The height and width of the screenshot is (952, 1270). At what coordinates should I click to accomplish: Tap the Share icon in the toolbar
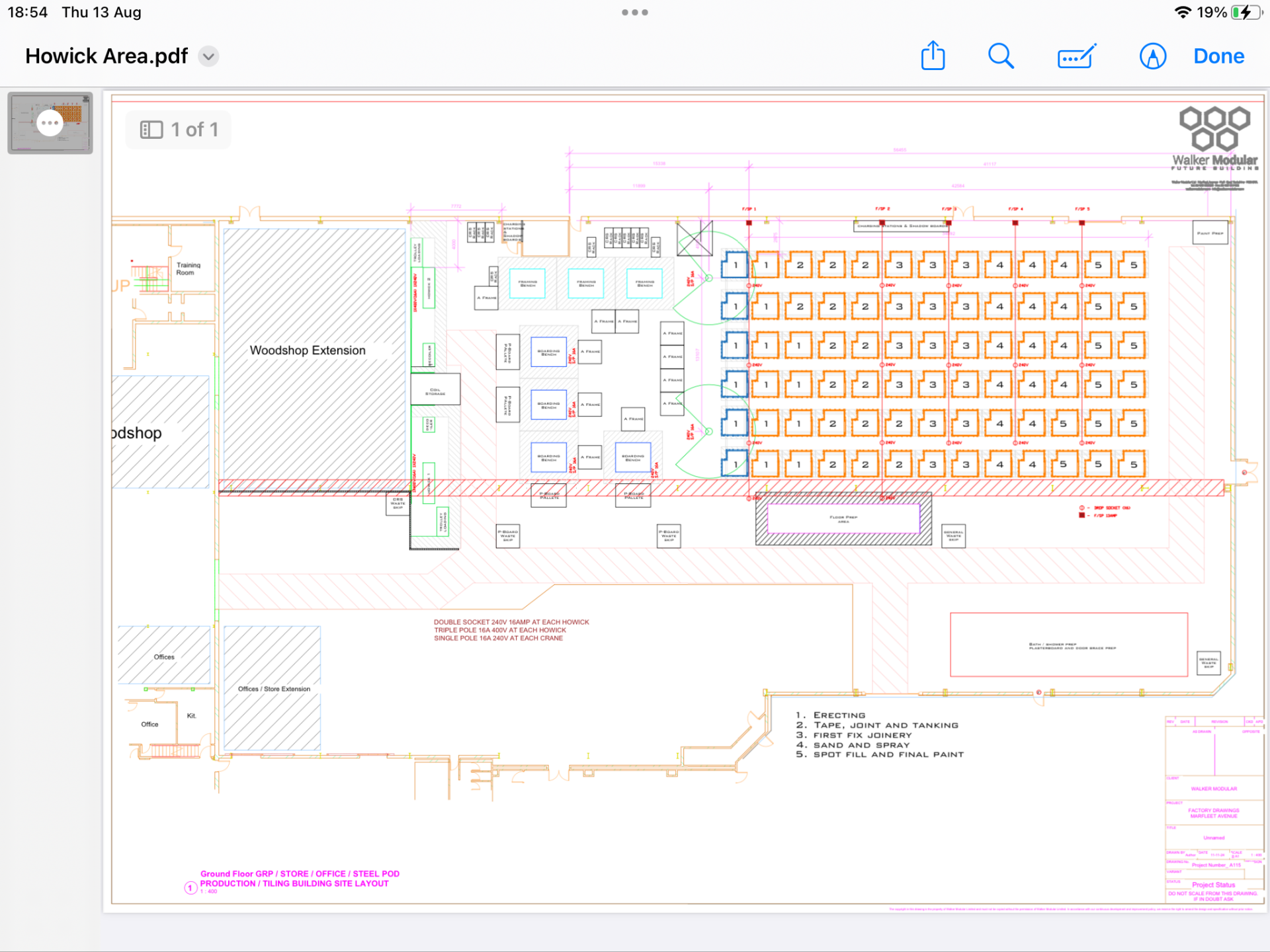(933, 56)
